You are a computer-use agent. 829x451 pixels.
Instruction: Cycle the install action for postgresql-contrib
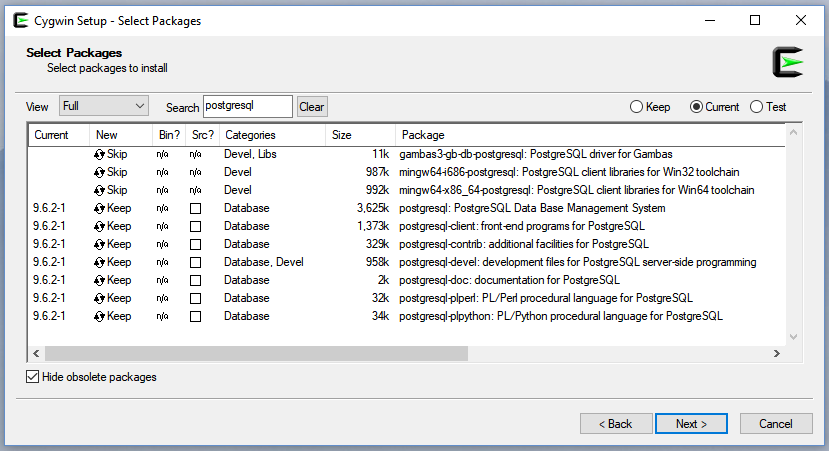pos(99,244)
